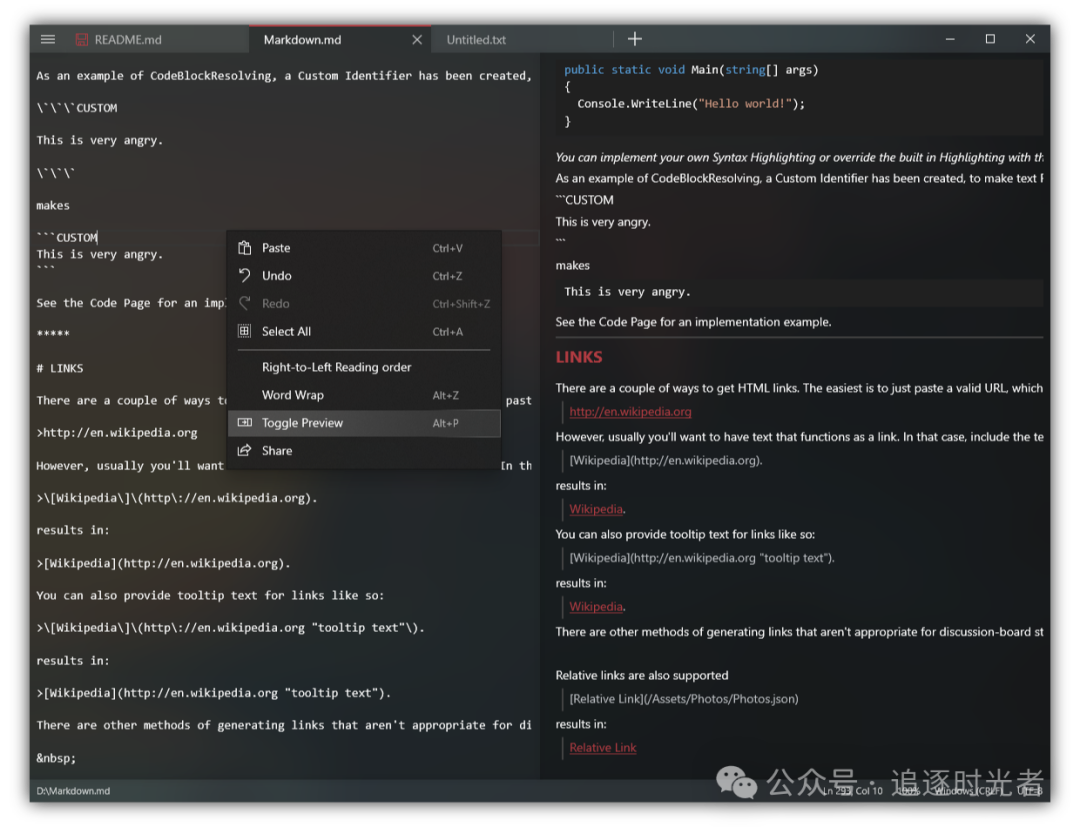Toggle Word Wrap from context menu
This screenshot has width=1080, height=827.
pos(364,395)
